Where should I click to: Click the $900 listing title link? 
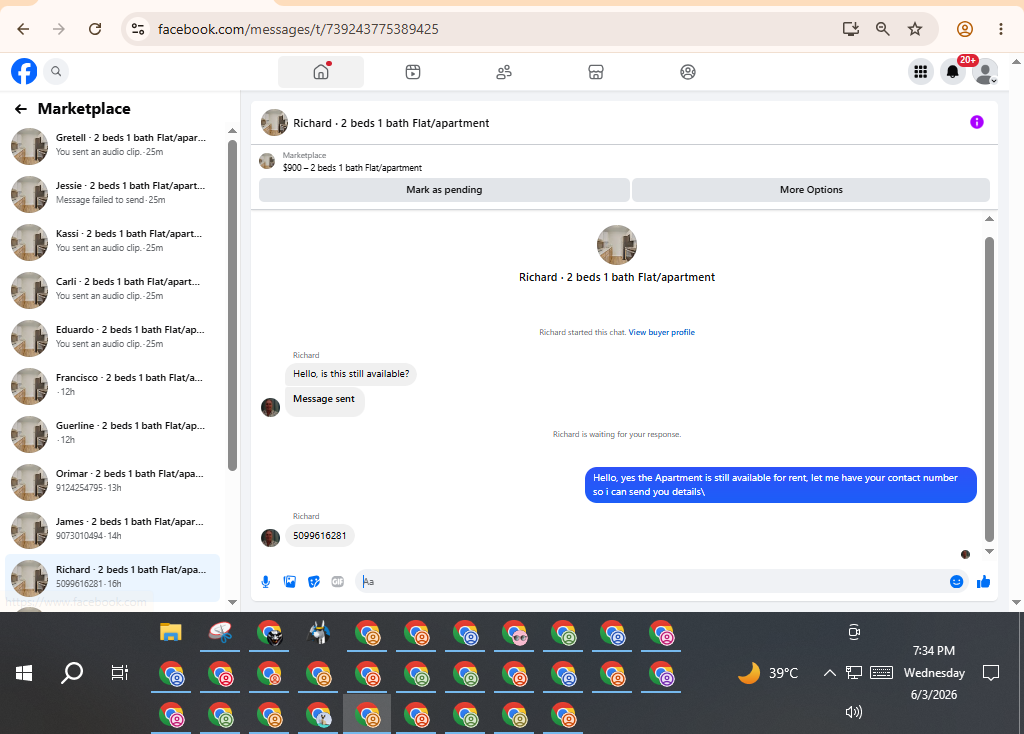352,168
